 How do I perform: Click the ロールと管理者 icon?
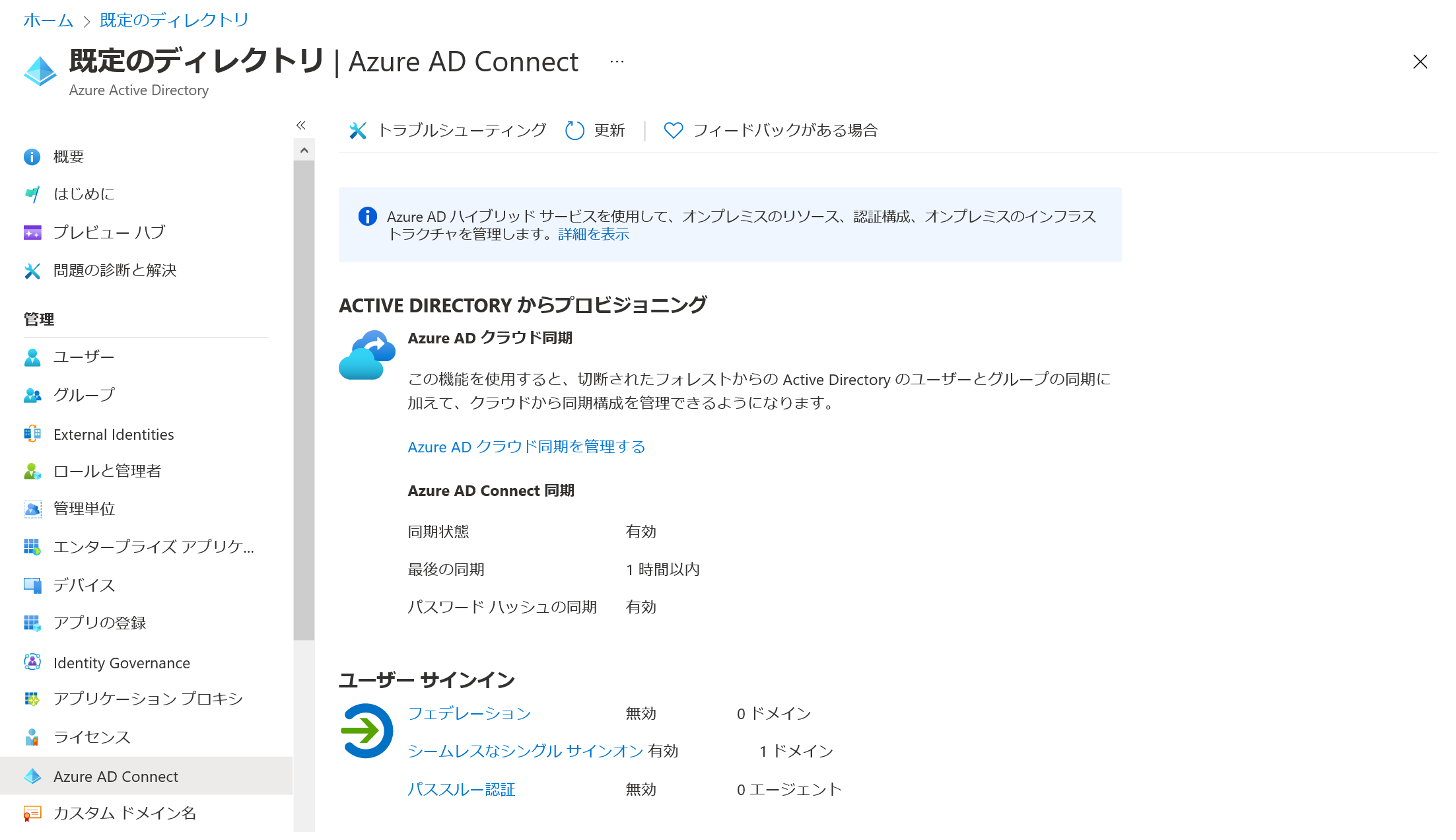[32, 471]
